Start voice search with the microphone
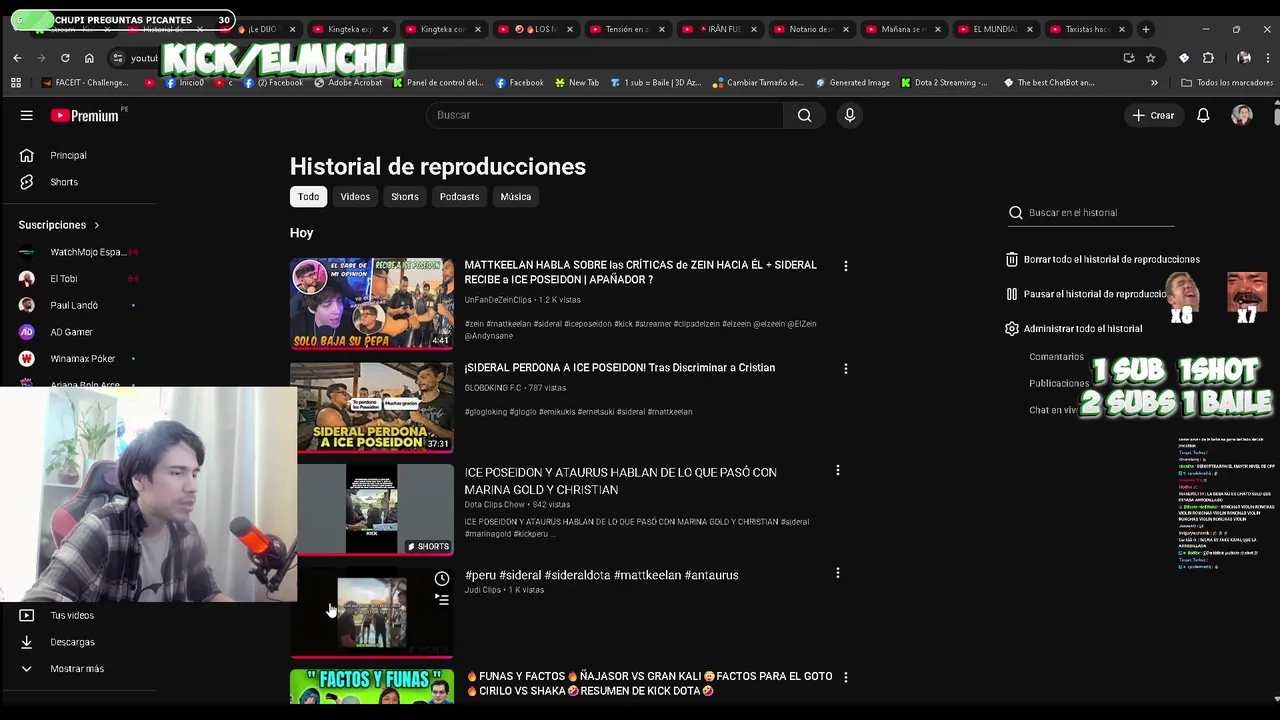The height and width of the screenshot is (720, 1280). 850,115
